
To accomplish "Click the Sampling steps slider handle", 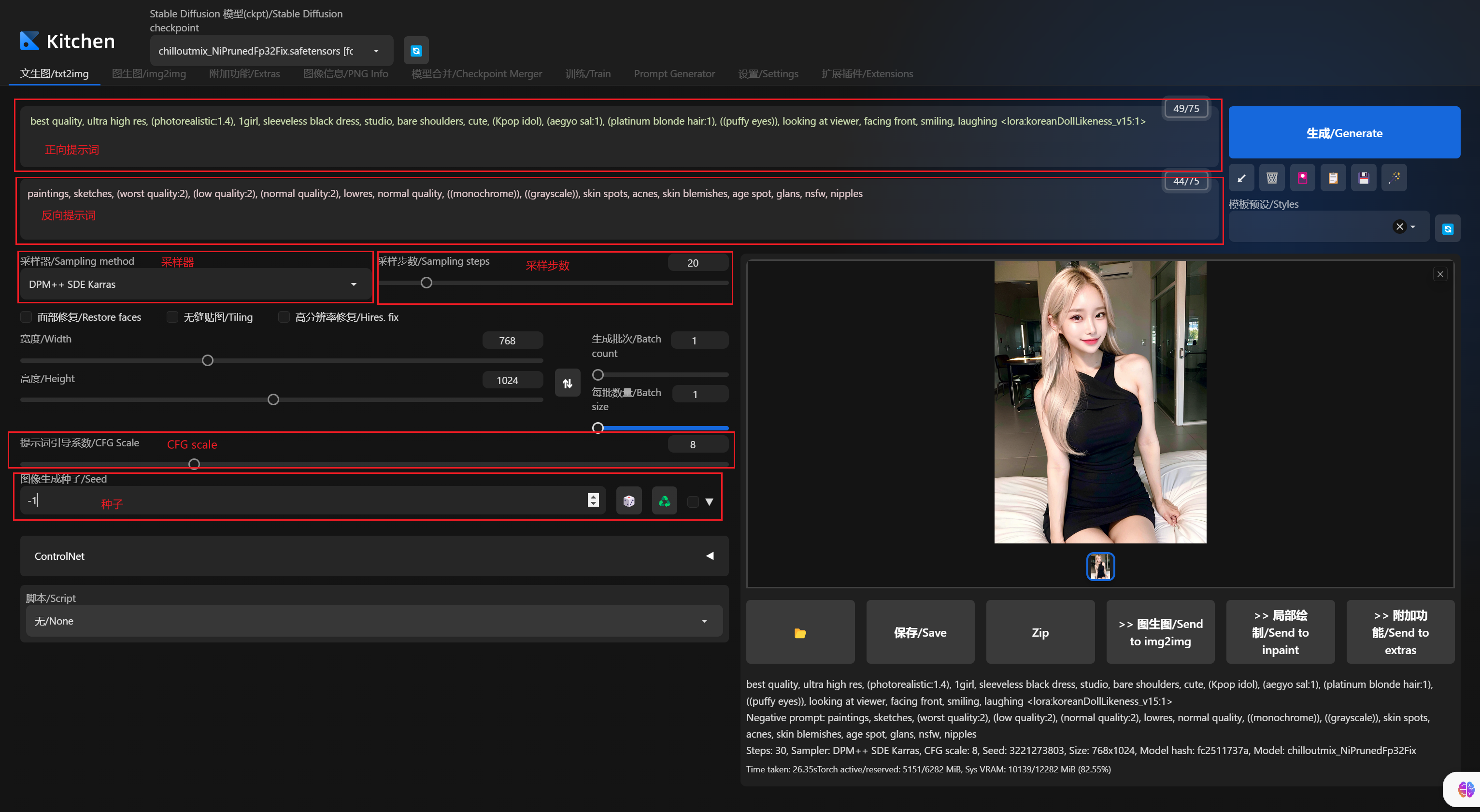I will click(427, 283).
